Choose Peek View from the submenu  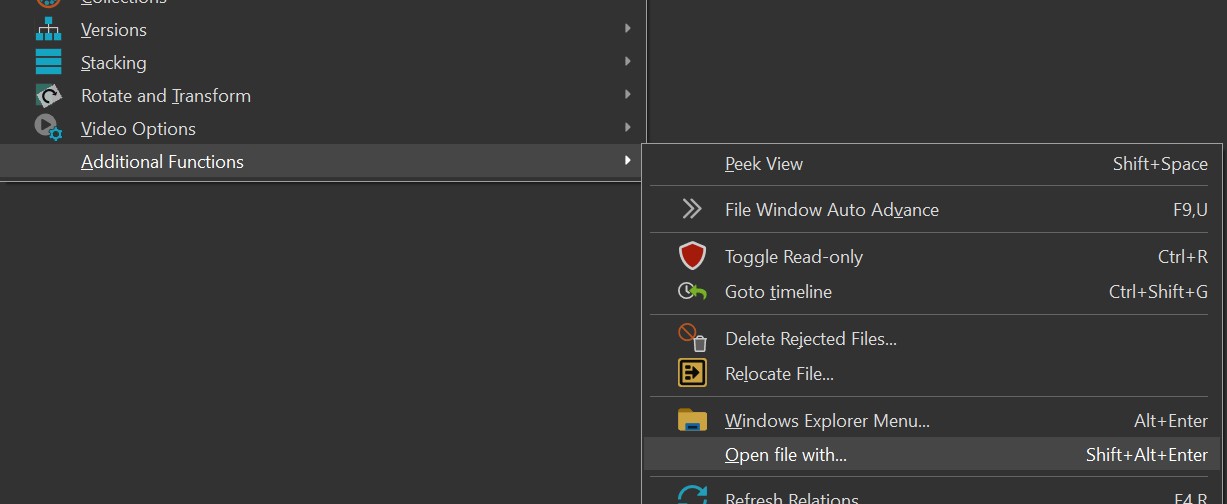click(x=932, y=164)
